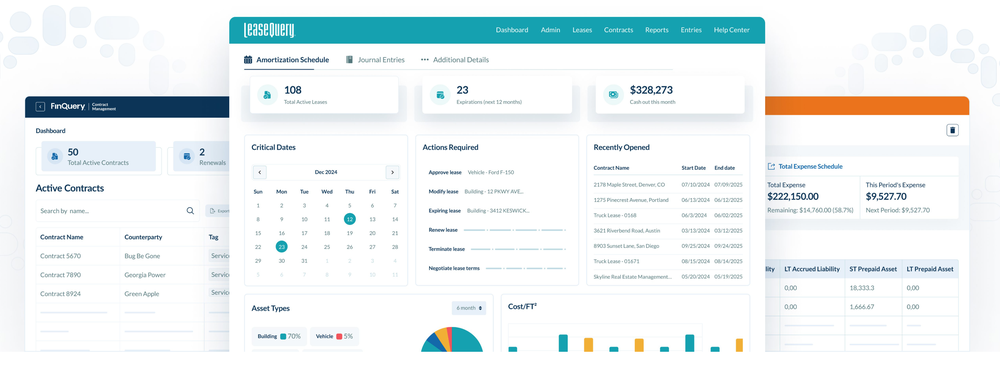
Task: Open Truck Lease - 01671 row
Action: 668,261
